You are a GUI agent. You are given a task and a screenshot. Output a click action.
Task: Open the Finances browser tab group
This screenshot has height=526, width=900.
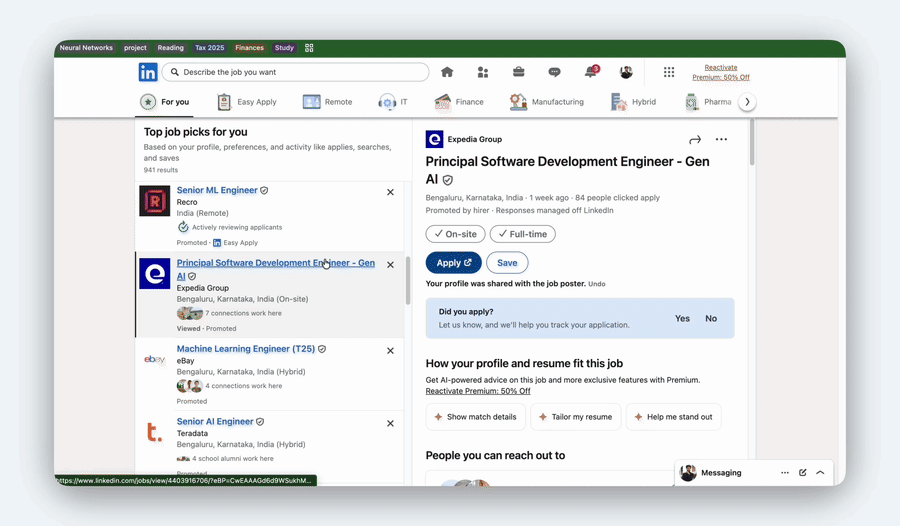[x=249, y=48]
